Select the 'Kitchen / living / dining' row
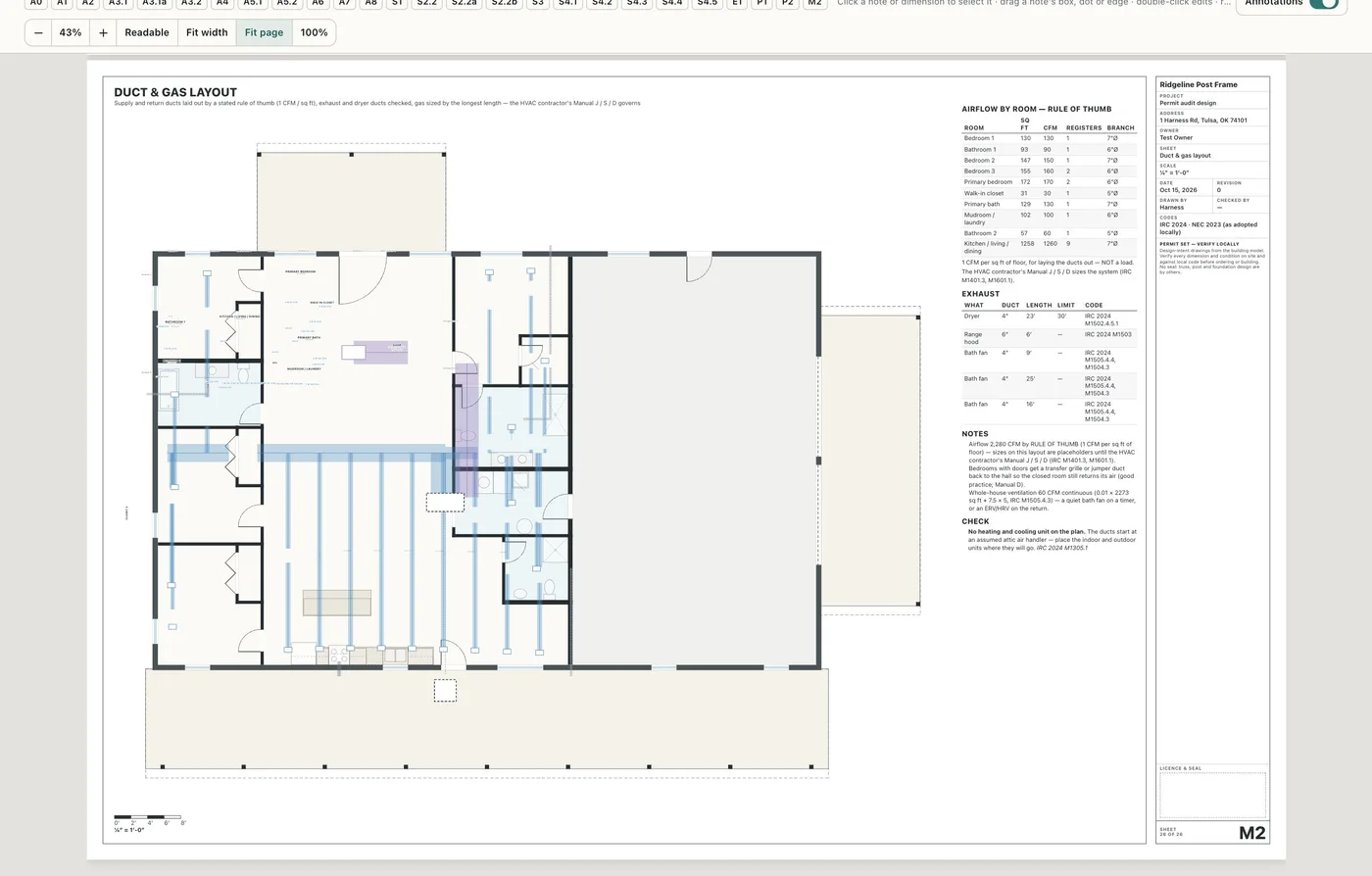 tap(1049, 248)
